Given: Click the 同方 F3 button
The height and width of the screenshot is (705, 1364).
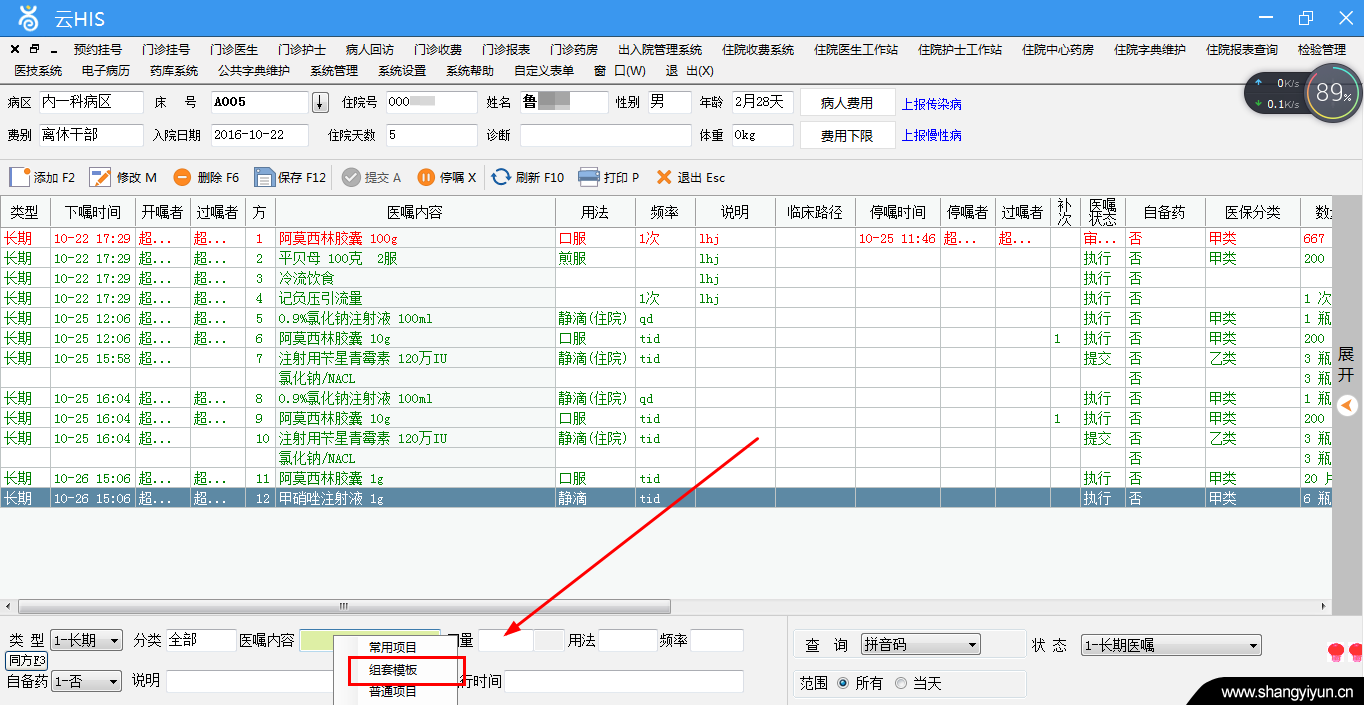Looking at the screenshot, I should point(27,660).
